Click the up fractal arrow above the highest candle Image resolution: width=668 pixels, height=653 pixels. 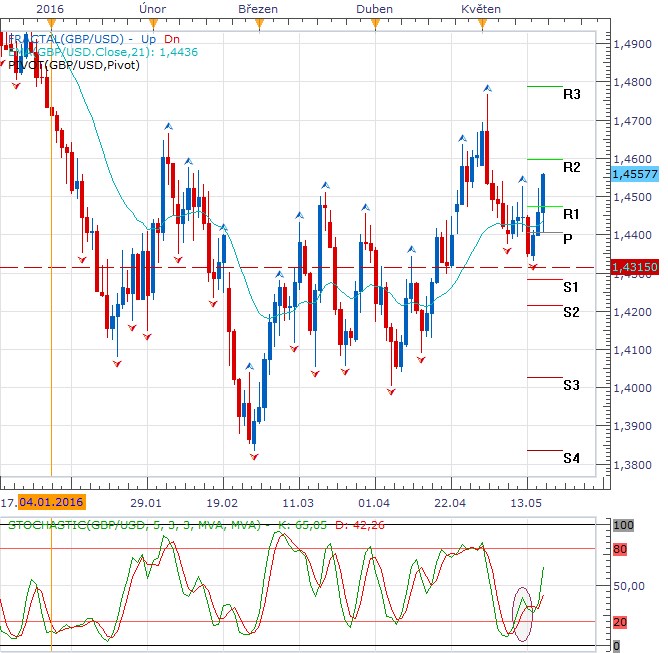click(487, 89)
